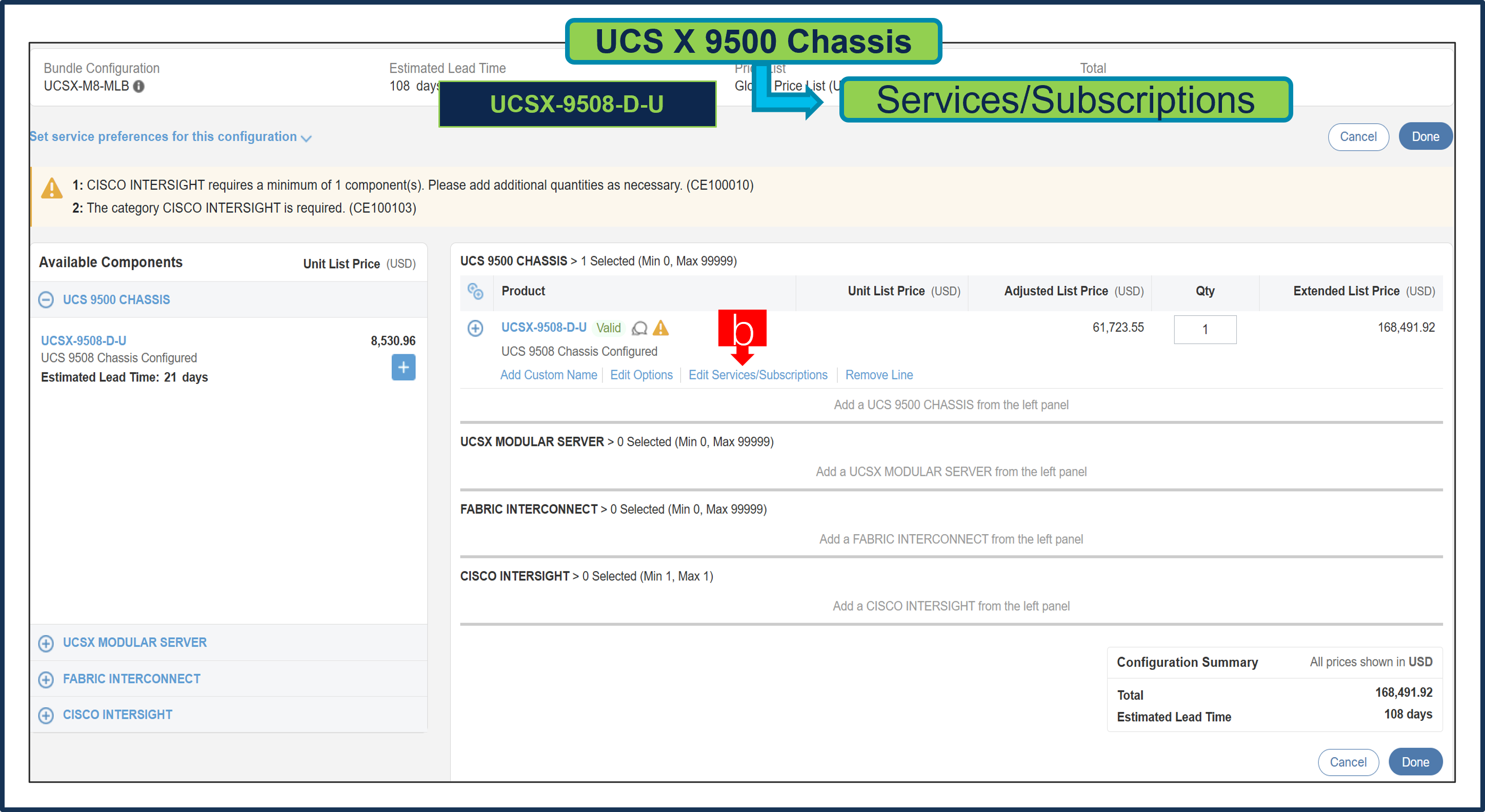Click the UCSX-M8-MLB bundle configuration name

coord(87,86)
